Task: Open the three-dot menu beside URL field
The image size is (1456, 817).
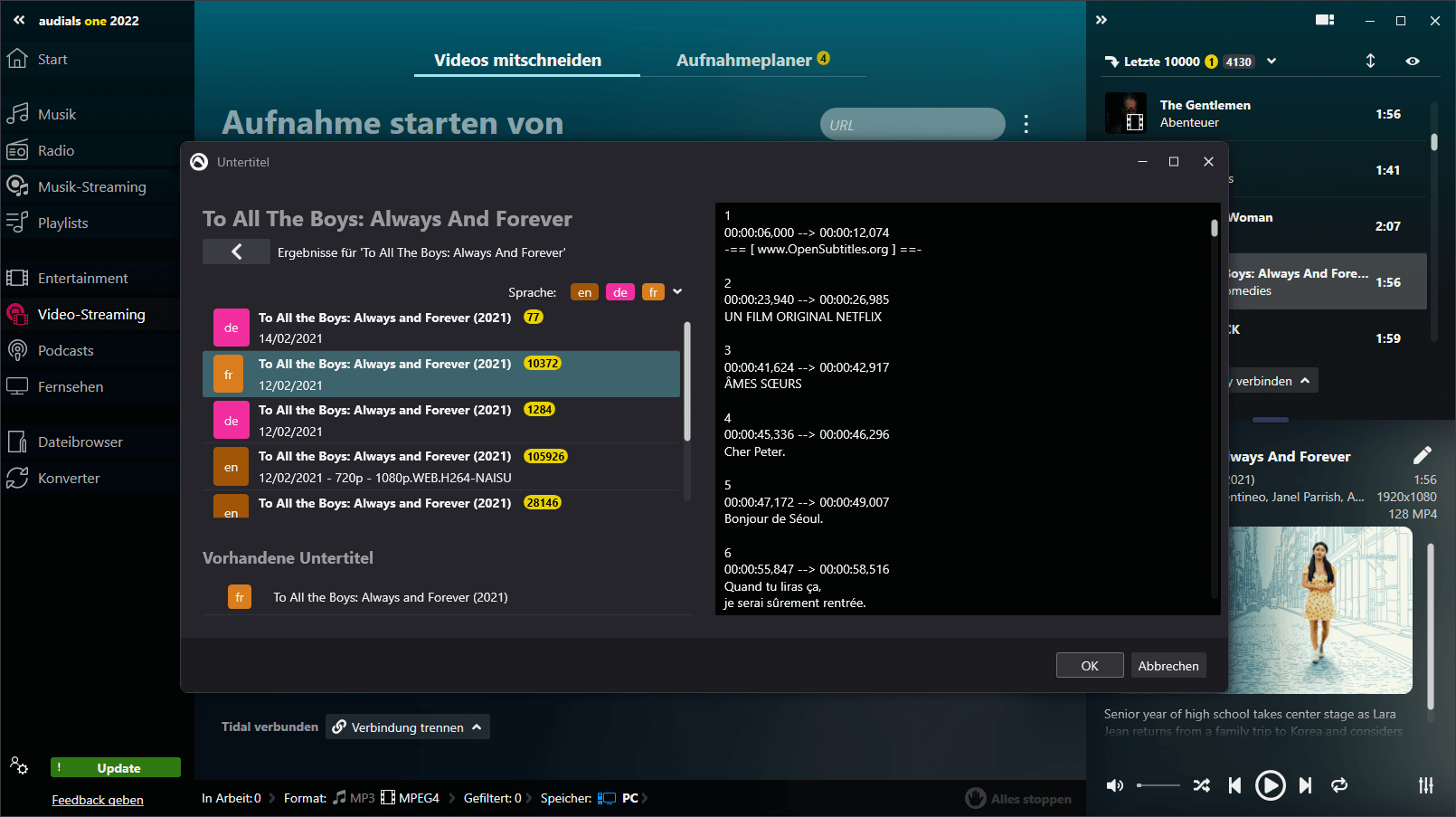Action: click(x=1026, y=124)
